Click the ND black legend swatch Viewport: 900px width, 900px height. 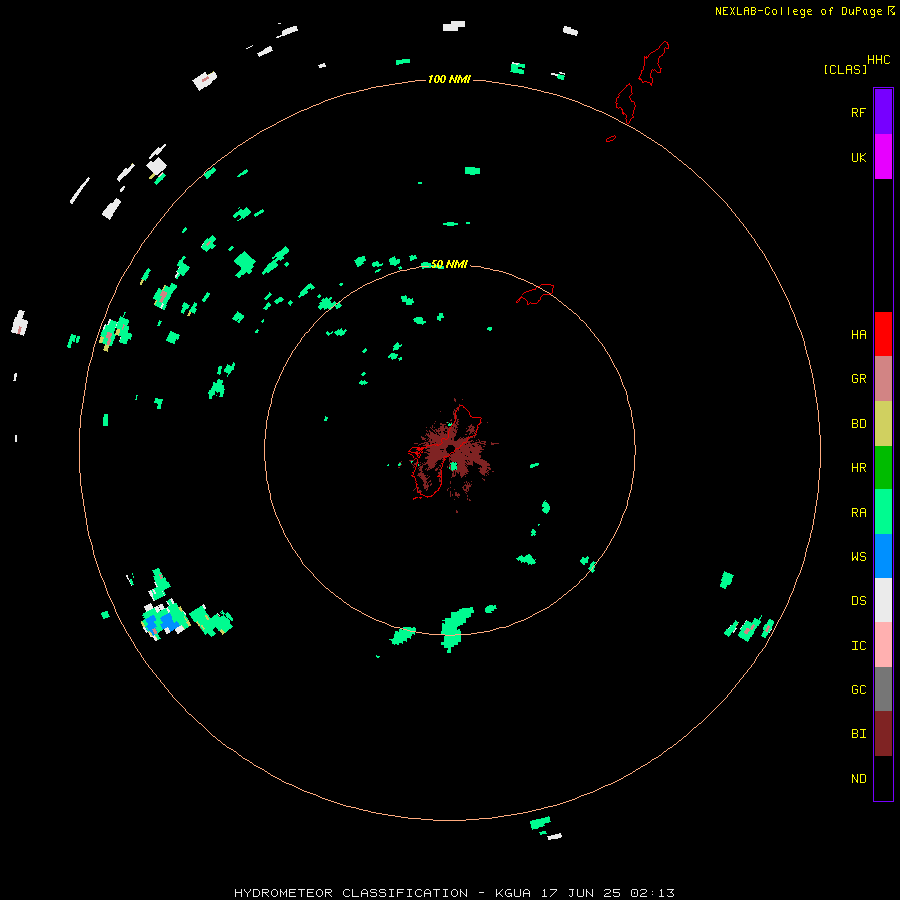tap(883, 778)
